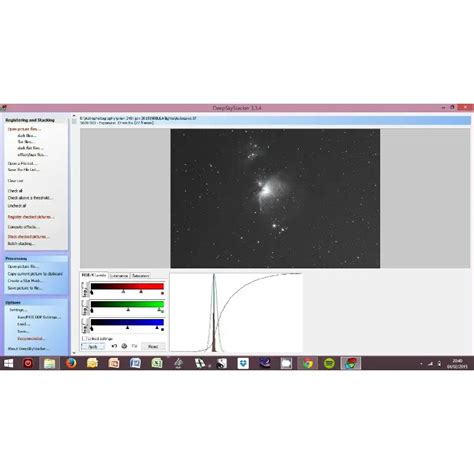Switch to the Saturation tab
Viewport: 474px width, 474px height.
(140, 276)
